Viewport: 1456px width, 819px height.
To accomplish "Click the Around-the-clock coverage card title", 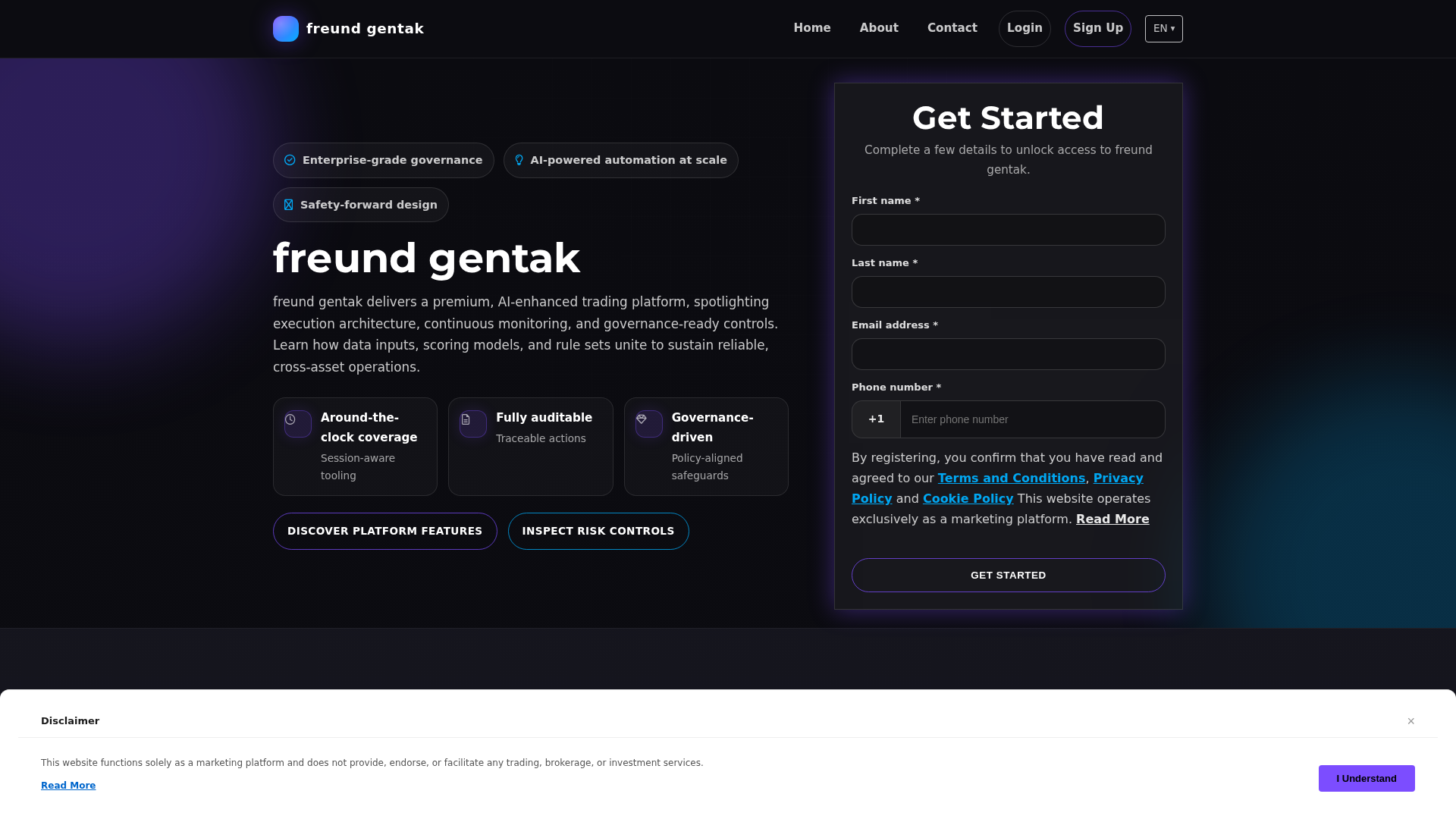I will (x=369, y=428).
